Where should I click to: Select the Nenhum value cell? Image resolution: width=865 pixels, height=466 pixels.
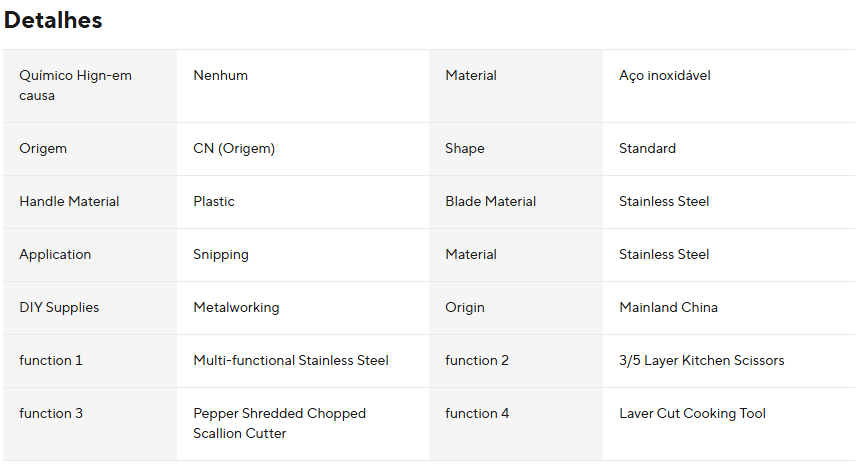(220, 75)
